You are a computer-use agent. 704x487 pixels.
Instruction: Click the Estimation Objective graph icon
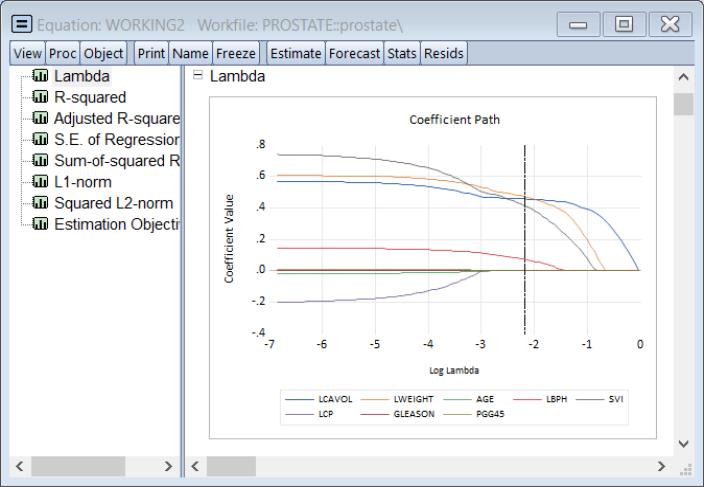(43, 223)
